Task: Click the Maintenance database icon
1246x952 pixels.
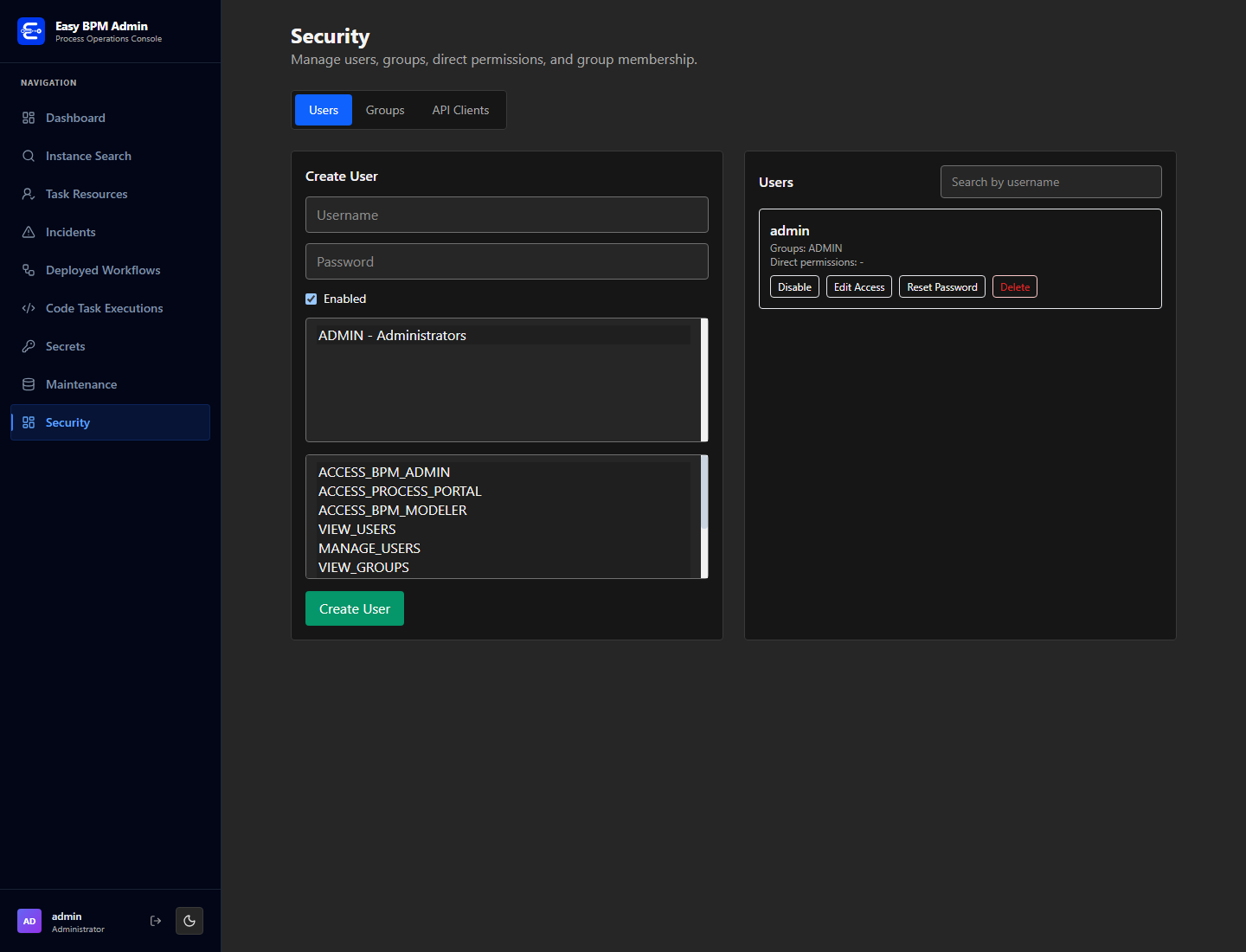Action: 29,384
